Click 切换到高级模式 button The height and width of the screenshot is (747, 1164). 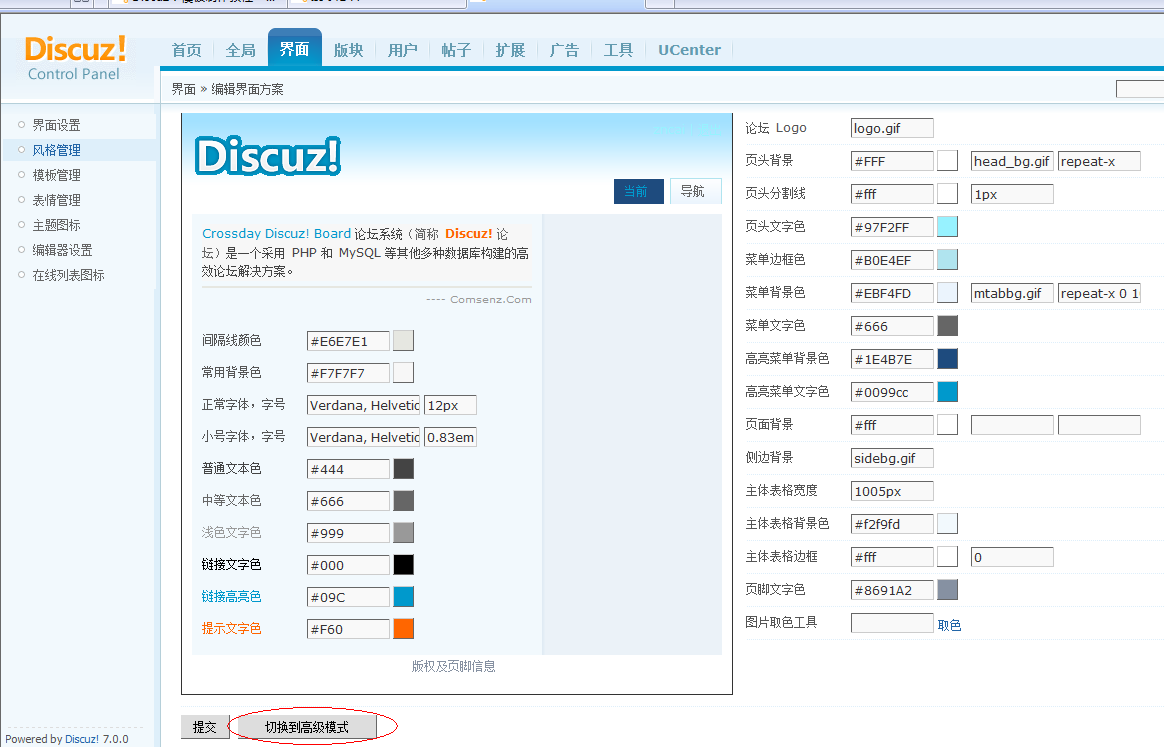[307, 727]
